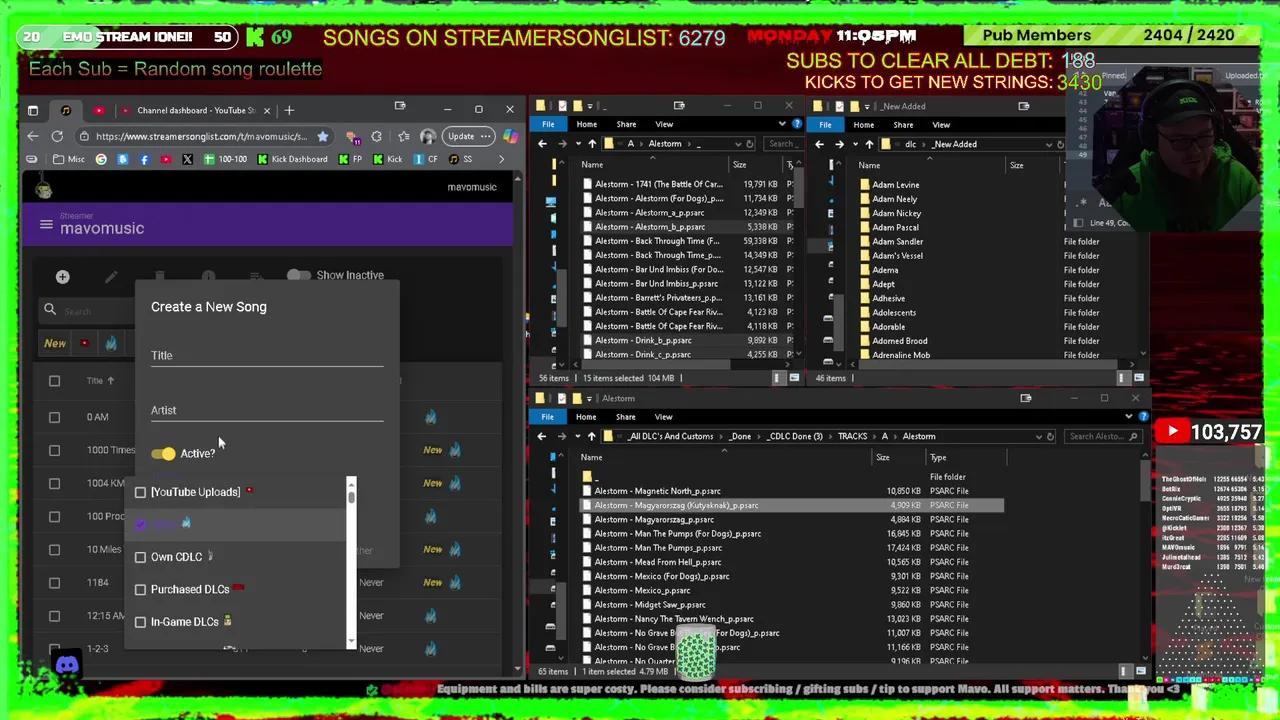Open address history dropdown in the bottom Alestorm window
Image resolution: width=1280 pixels, height=720 pixels.
(x=1038, y=437)
